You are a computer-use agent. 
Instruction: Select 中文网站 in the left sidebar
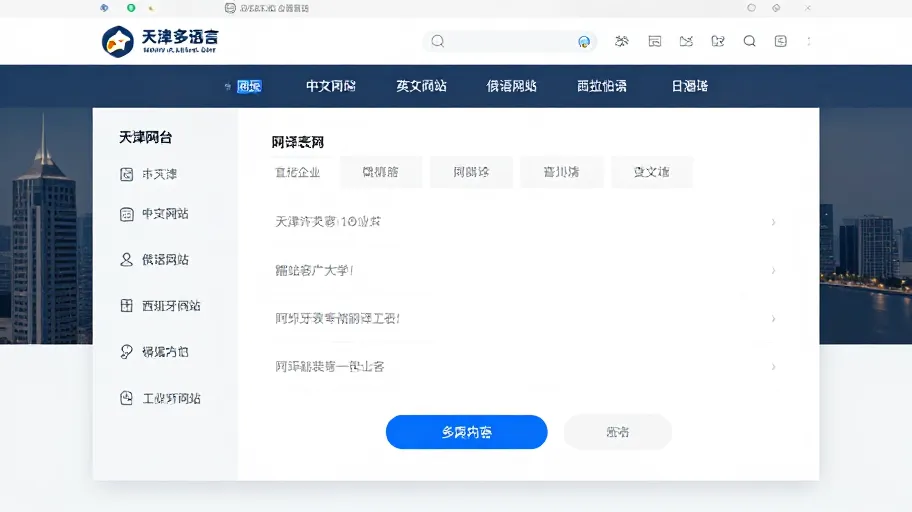pos(165,214)
